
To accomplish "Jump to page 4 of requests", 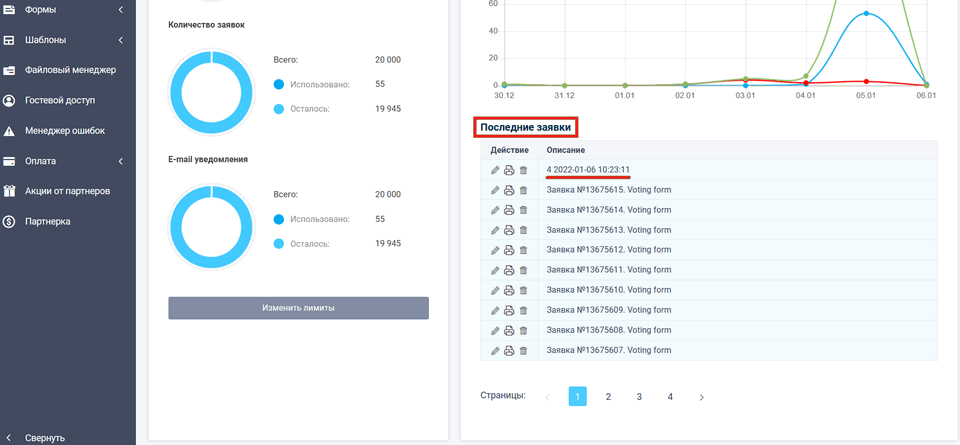I will point(670,397).
